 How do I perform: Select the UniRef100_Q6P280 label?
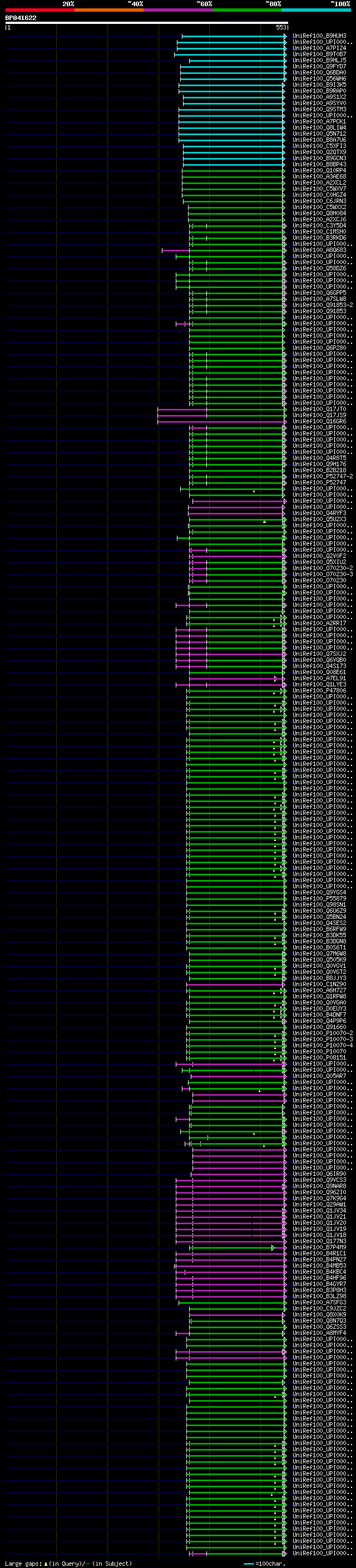tap(319, 348)
